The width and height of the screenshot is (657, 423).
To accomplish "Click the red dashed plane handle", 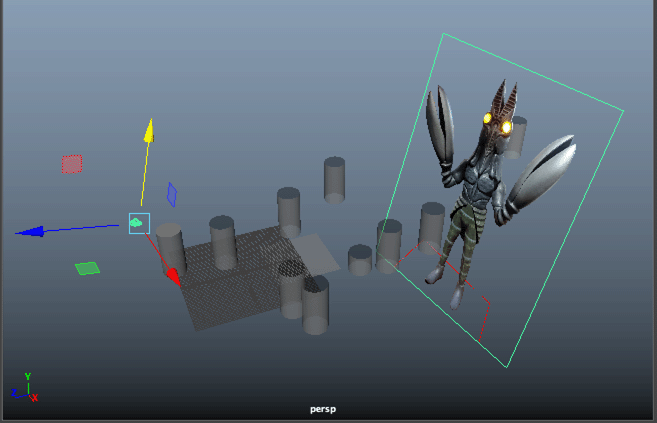I will [x=71, y=164].
